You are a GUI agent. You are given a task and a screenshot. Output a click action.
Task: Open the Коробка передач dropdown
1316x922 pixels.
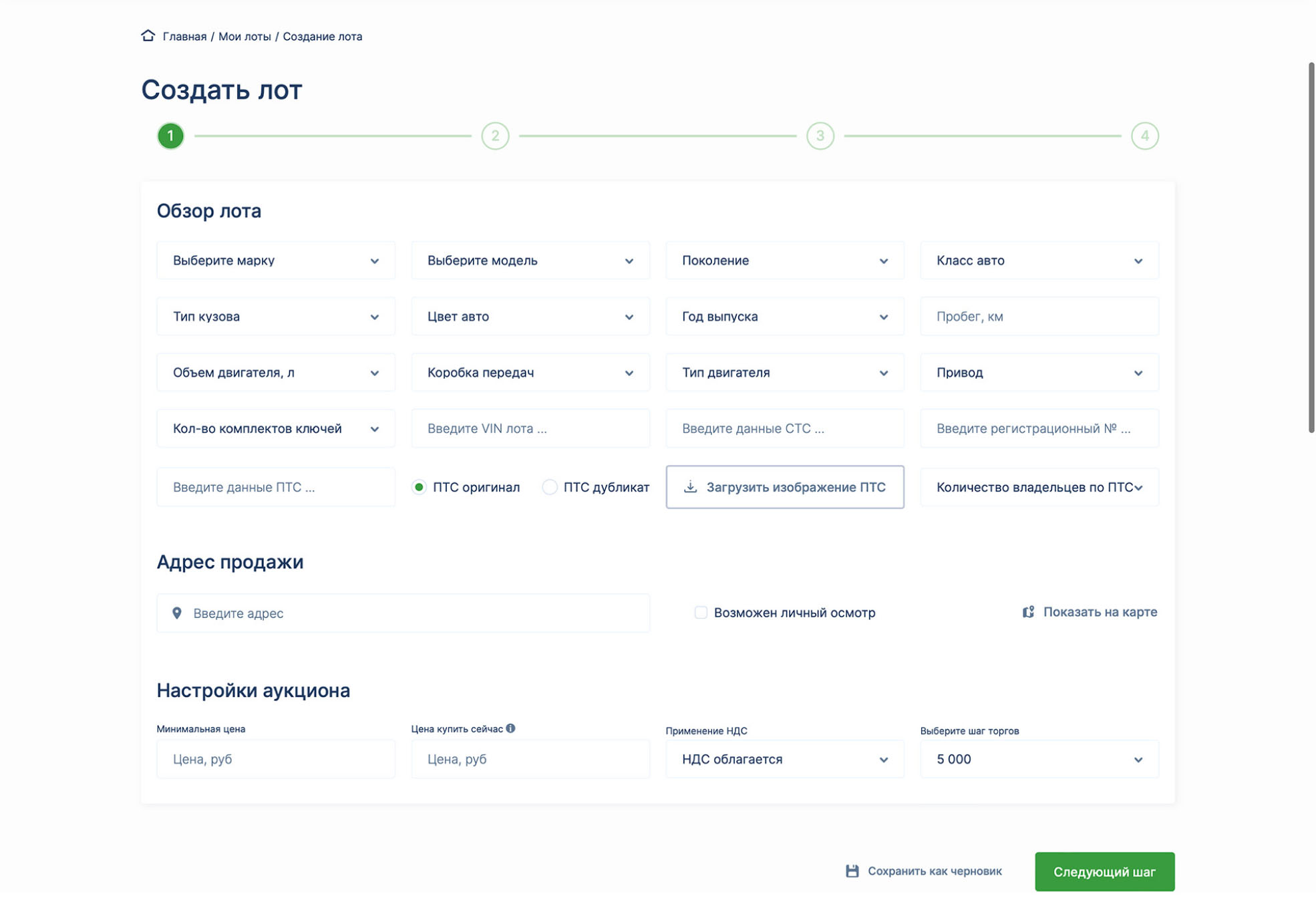click(530, 373)
